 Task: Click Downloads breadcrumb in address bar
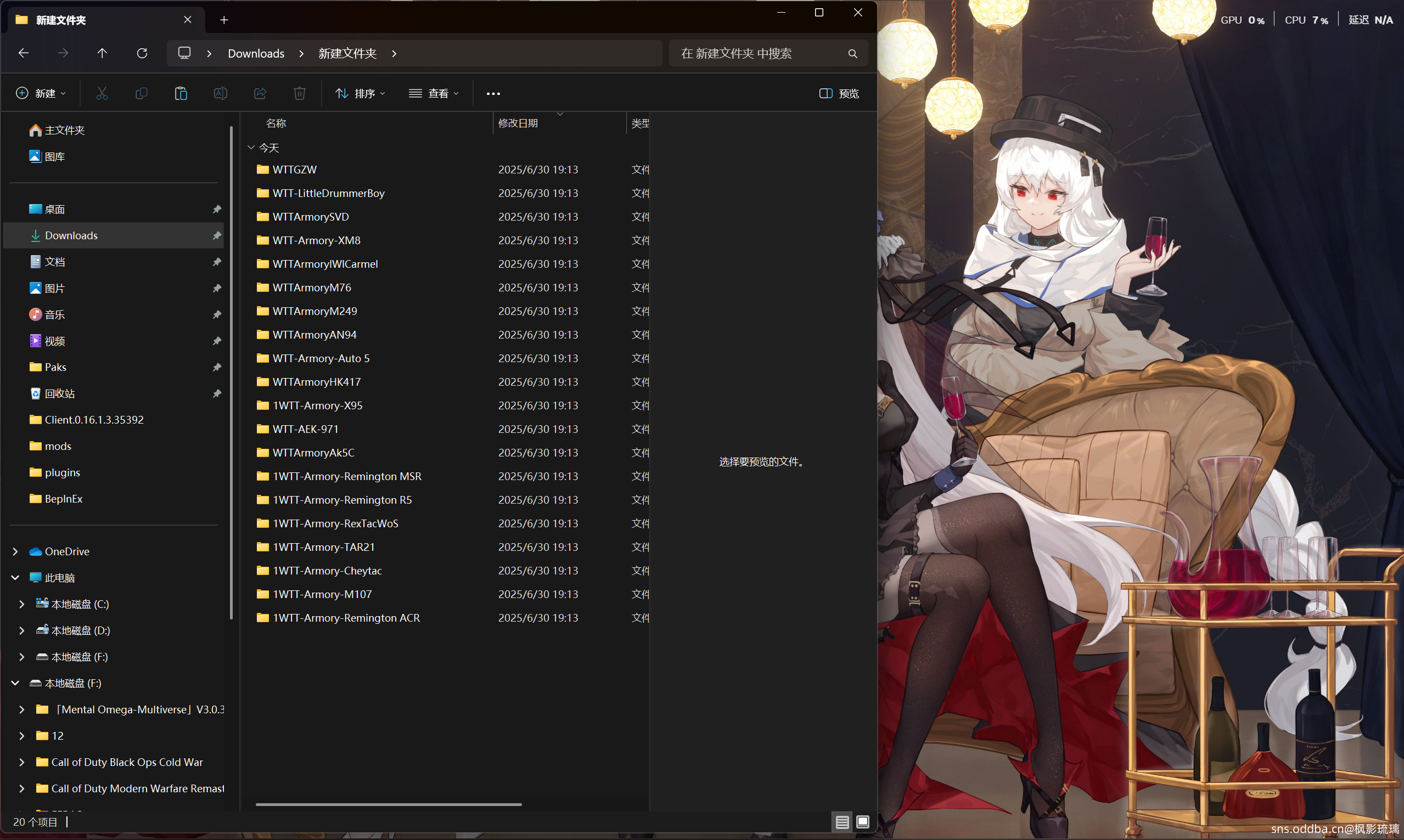click(256, 53)
